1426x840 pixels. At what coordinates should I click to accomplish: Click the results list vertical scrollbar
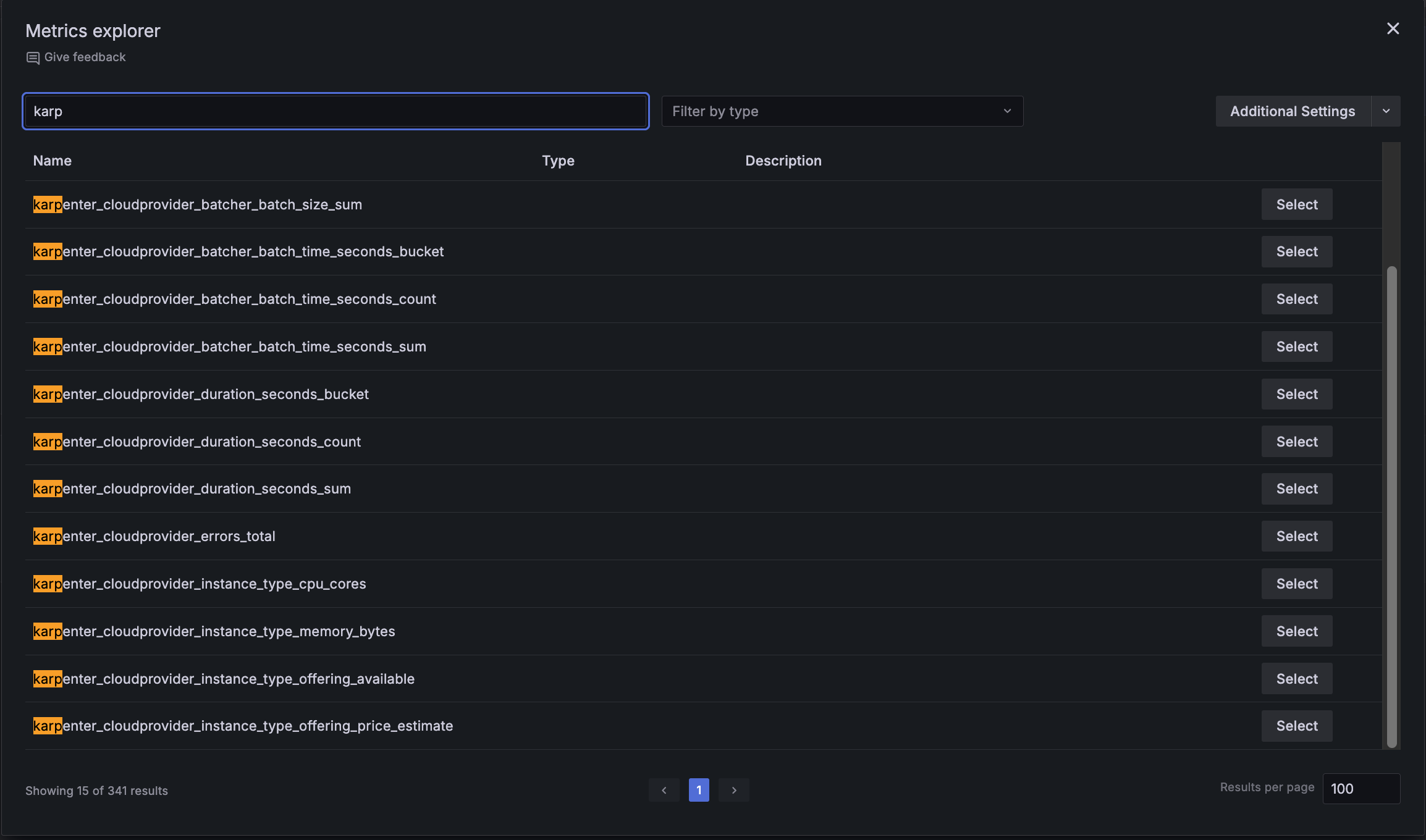point(1391,506)
